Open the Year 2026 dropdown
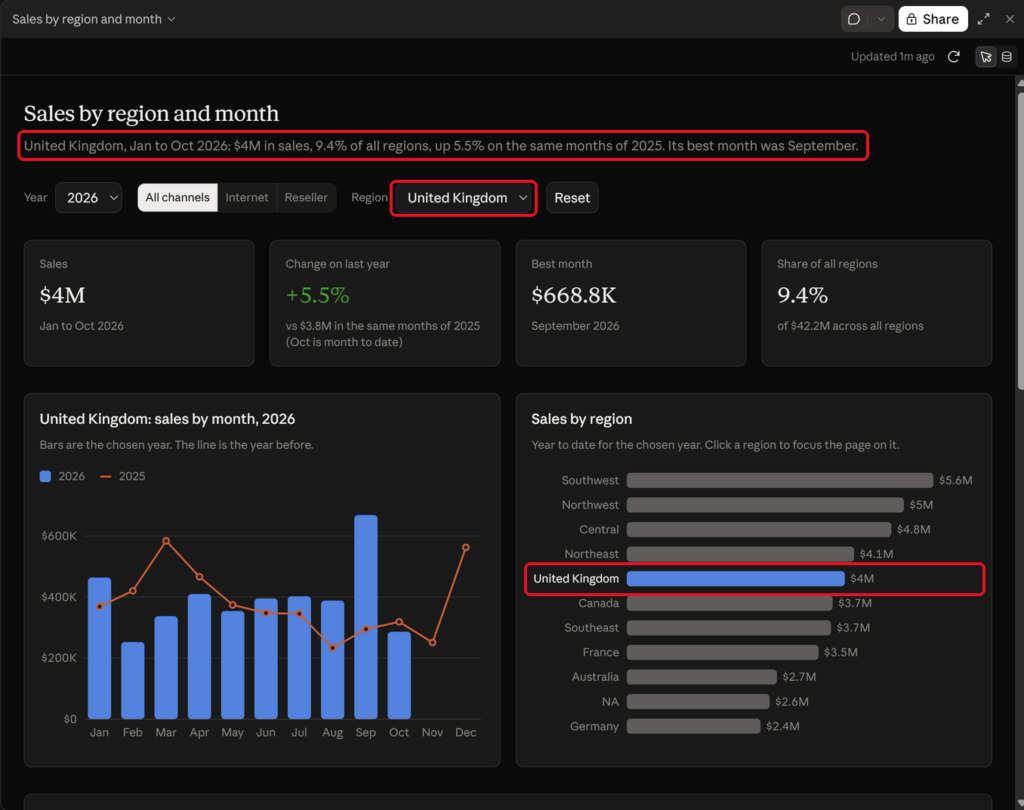The height and width of the screenshot is (810, 1024). tap(89, 197)
